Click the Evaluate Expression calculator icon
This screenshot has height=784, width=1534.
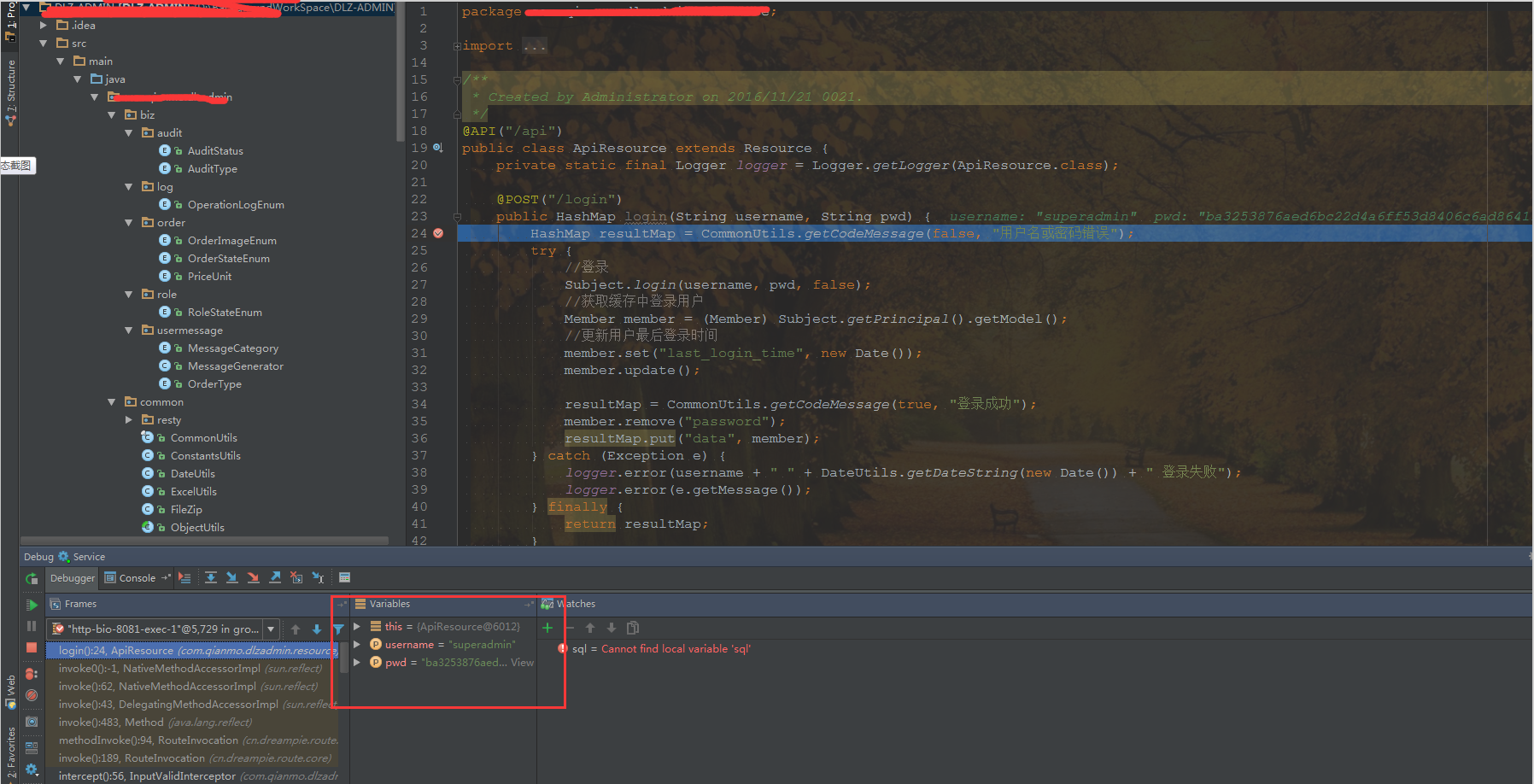pyautogui.click(x=345, y=578)
